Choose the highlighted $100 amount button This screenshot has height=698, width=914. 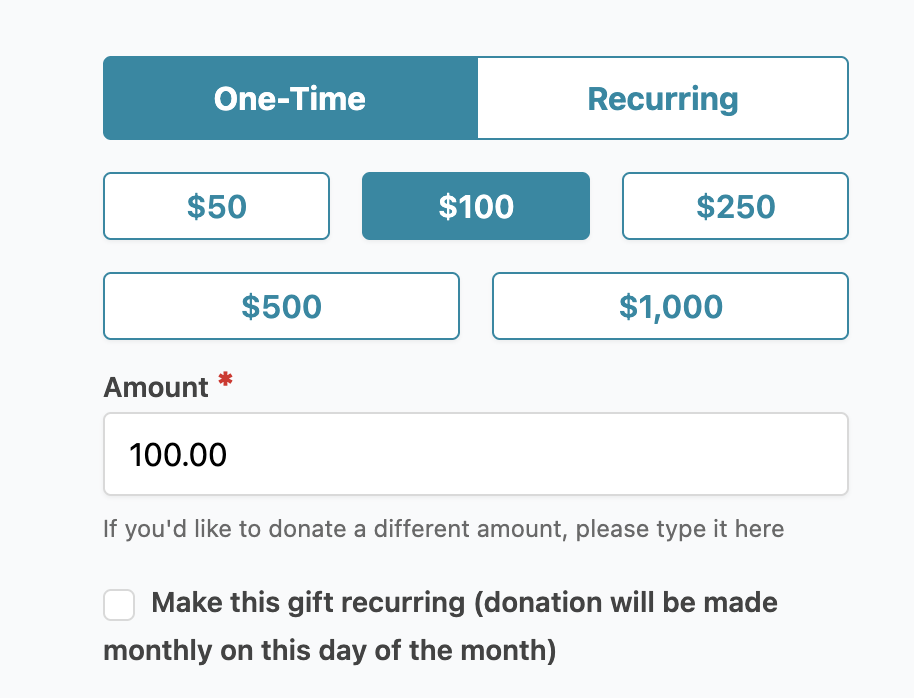pos(476,206)
